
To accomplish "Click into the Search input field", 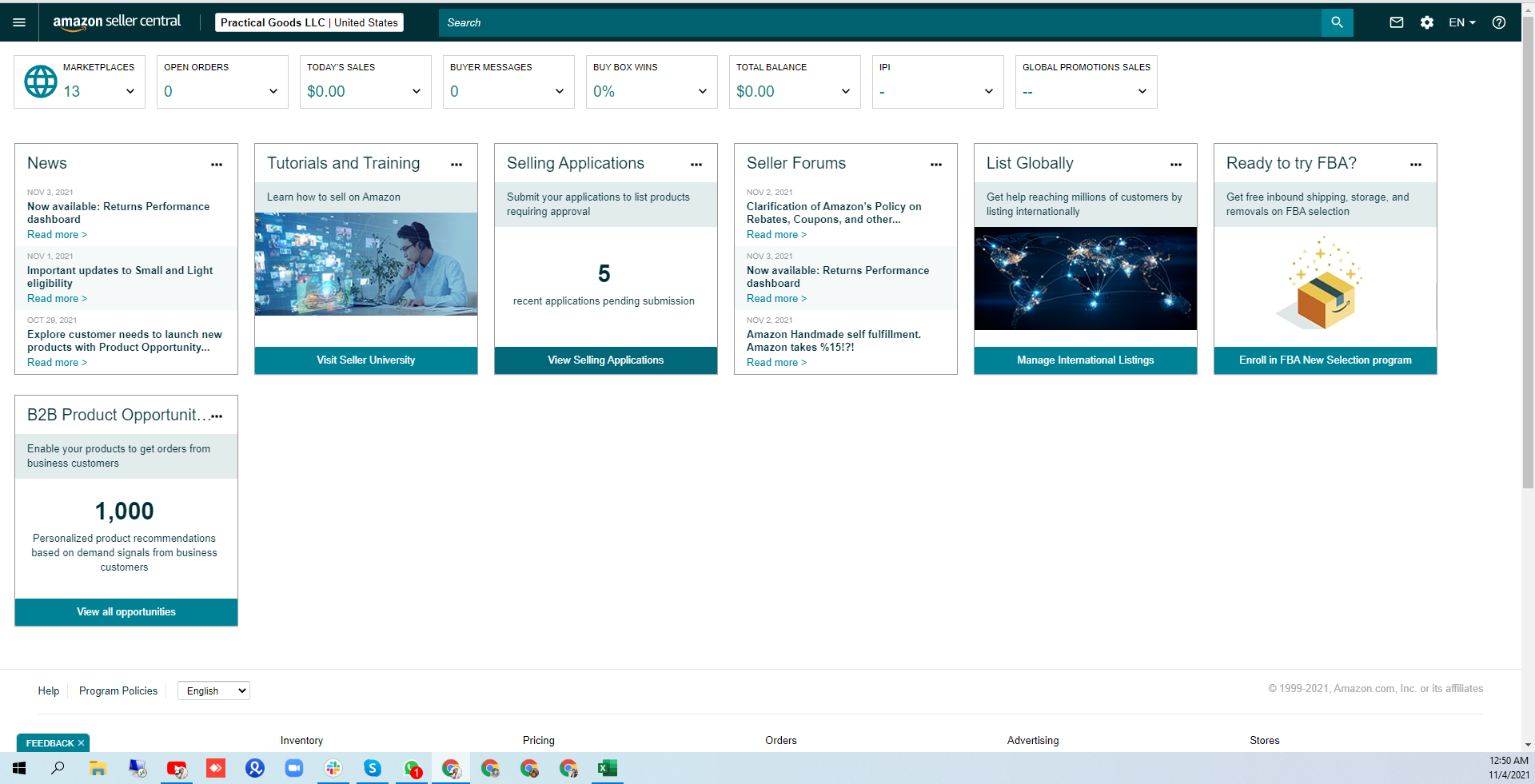I will [879, 22].
